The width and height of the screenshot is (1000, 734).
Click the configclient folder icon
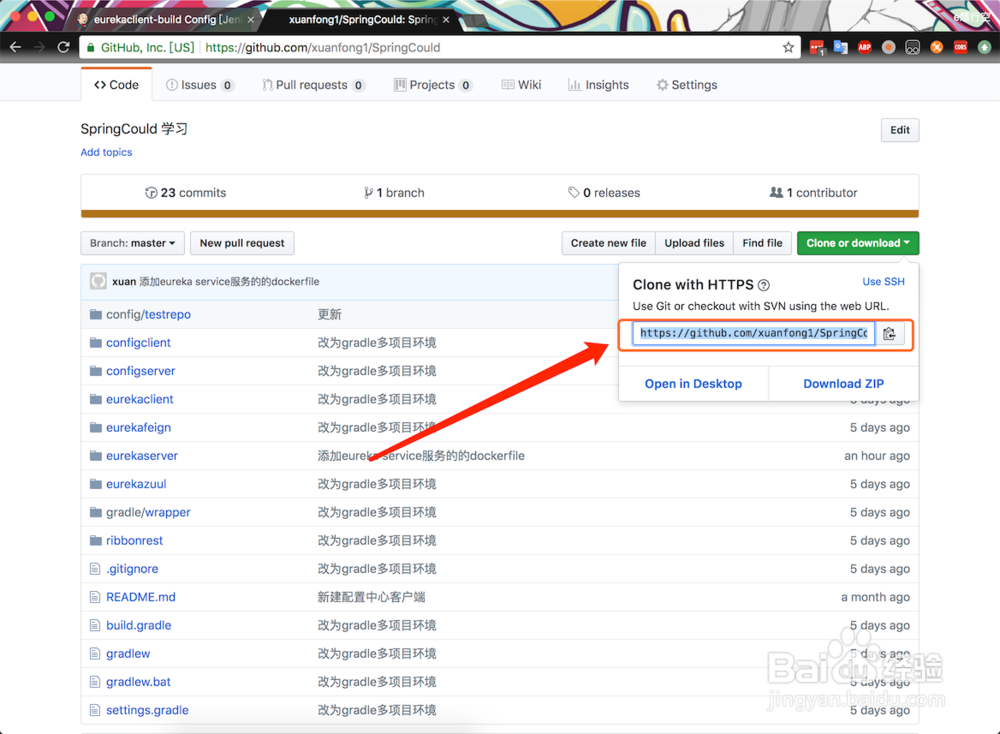[x=96, y=342]
